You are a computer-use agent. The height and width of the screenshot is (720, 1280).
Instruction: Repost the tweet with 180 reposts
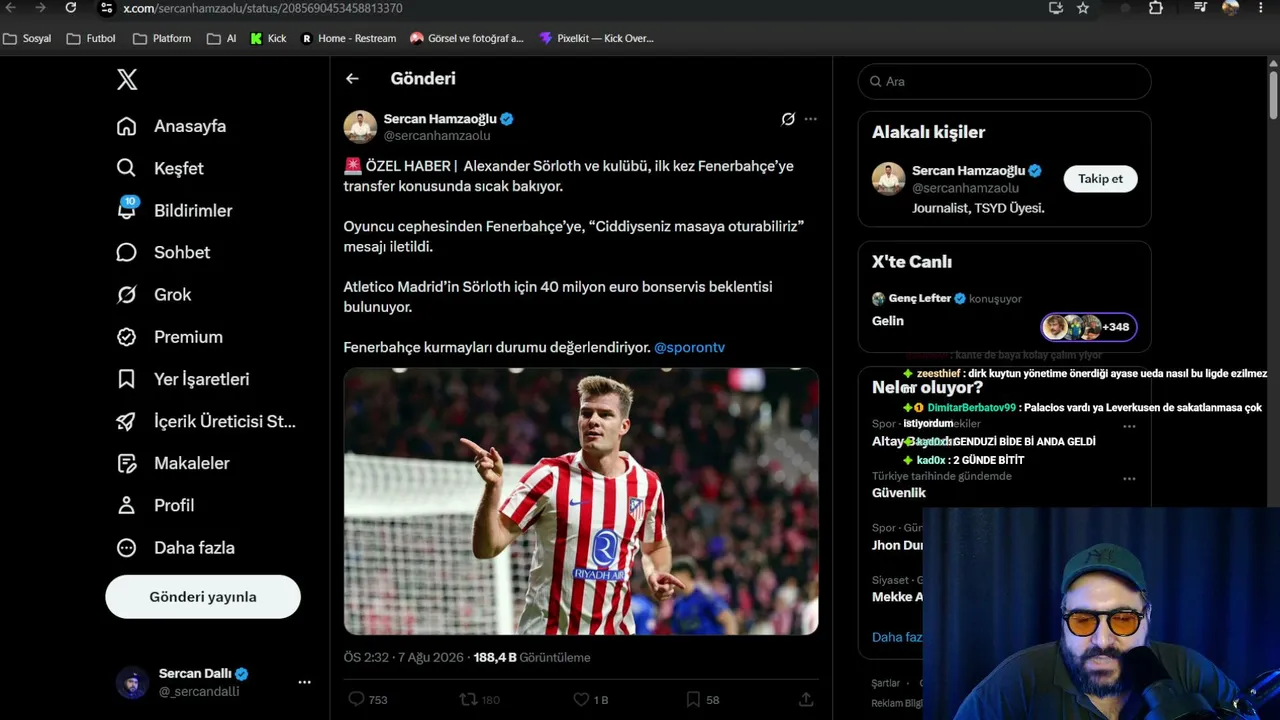pos(468,699)
